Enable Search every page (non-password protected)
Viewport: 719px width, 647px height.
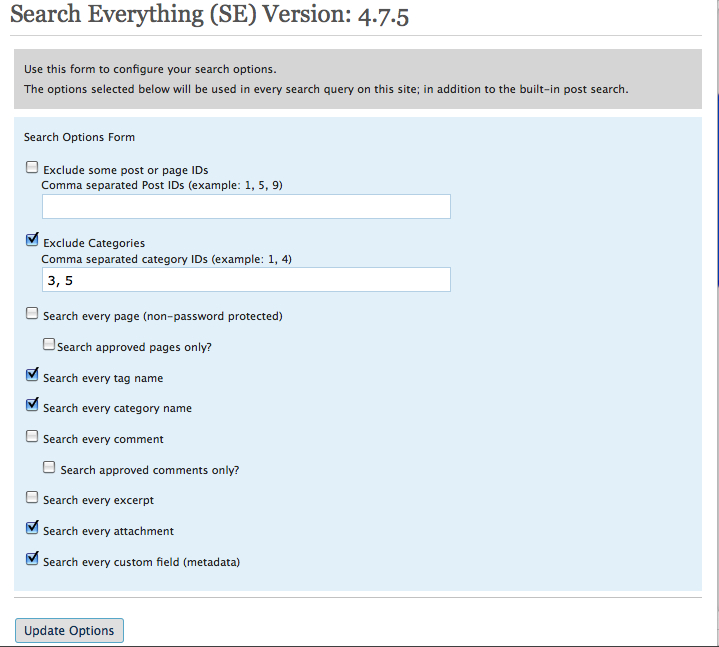point(32,313)
